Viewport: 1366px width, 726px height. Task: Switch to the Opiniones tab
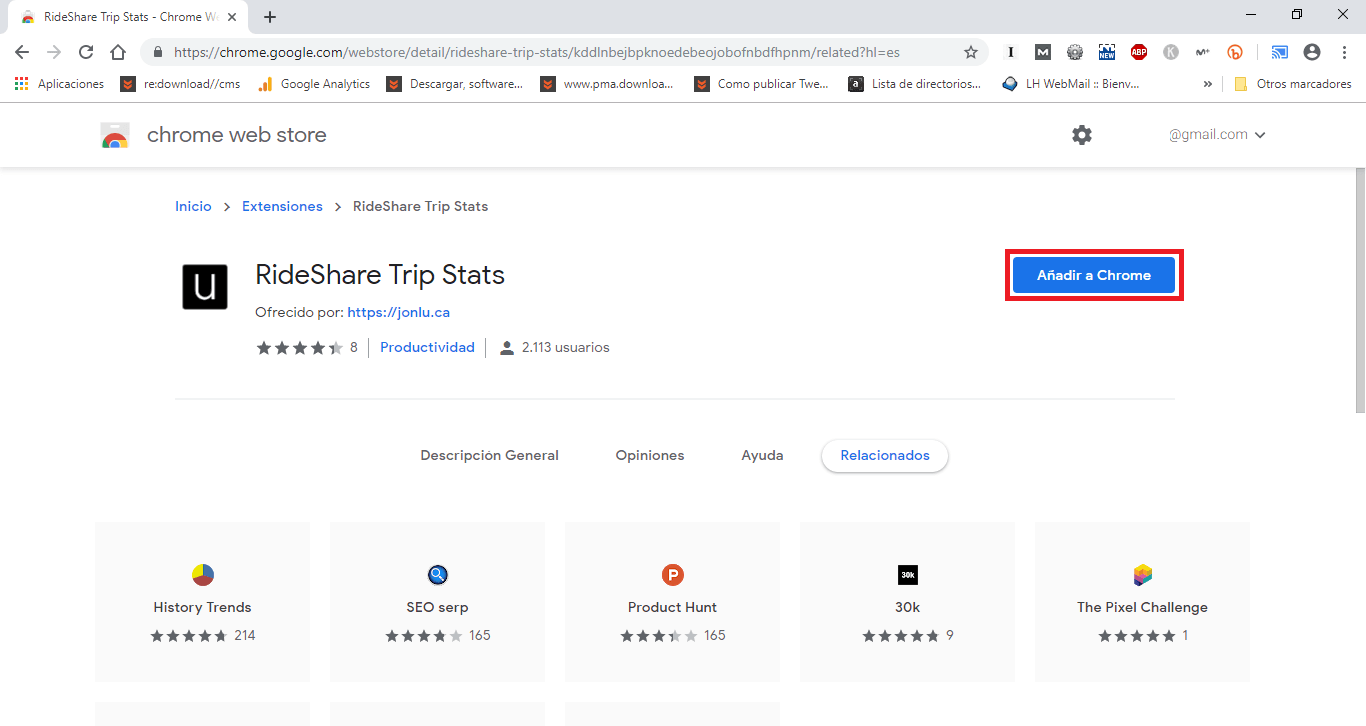pos(650,455)
